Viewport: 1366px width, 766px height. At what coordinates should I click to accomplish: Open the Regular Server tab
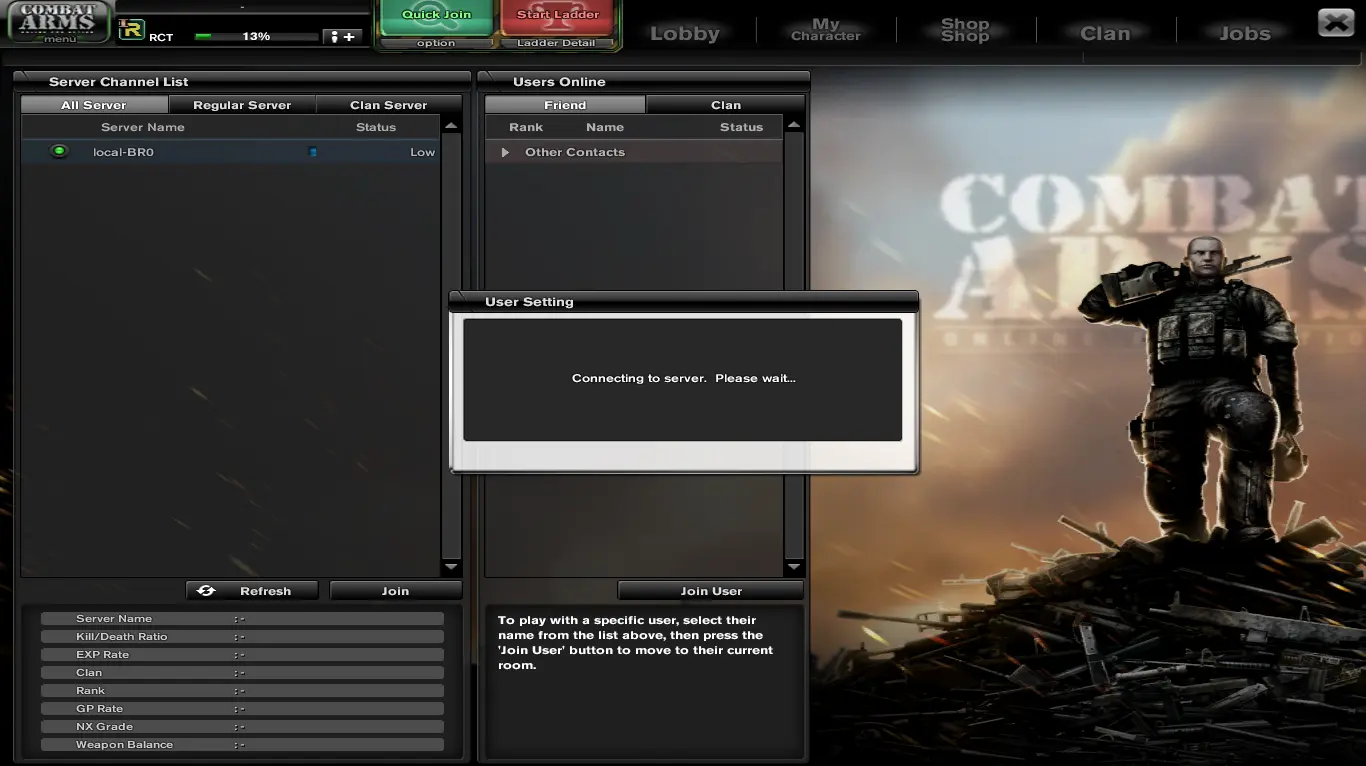242,105
